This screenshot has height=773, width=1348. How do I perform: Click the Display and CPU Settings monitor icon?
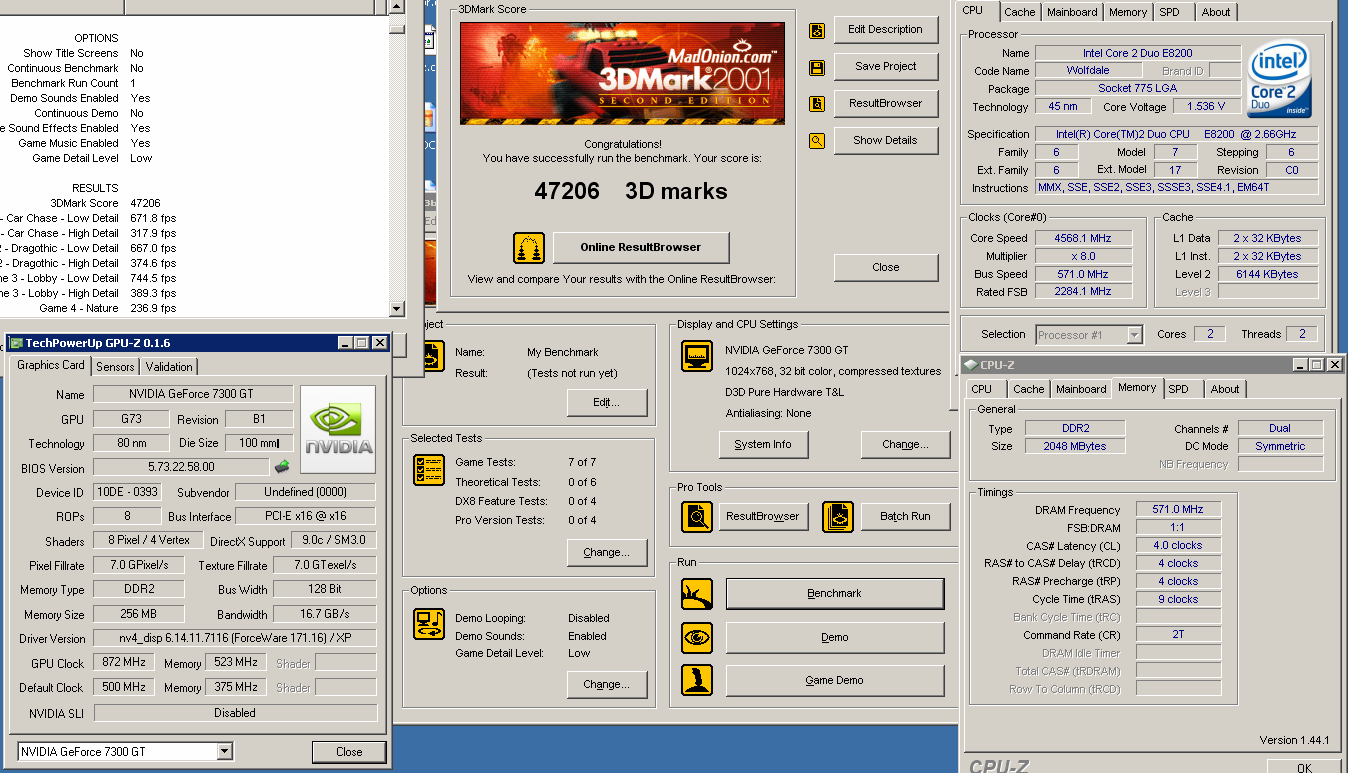coord(697,356)
